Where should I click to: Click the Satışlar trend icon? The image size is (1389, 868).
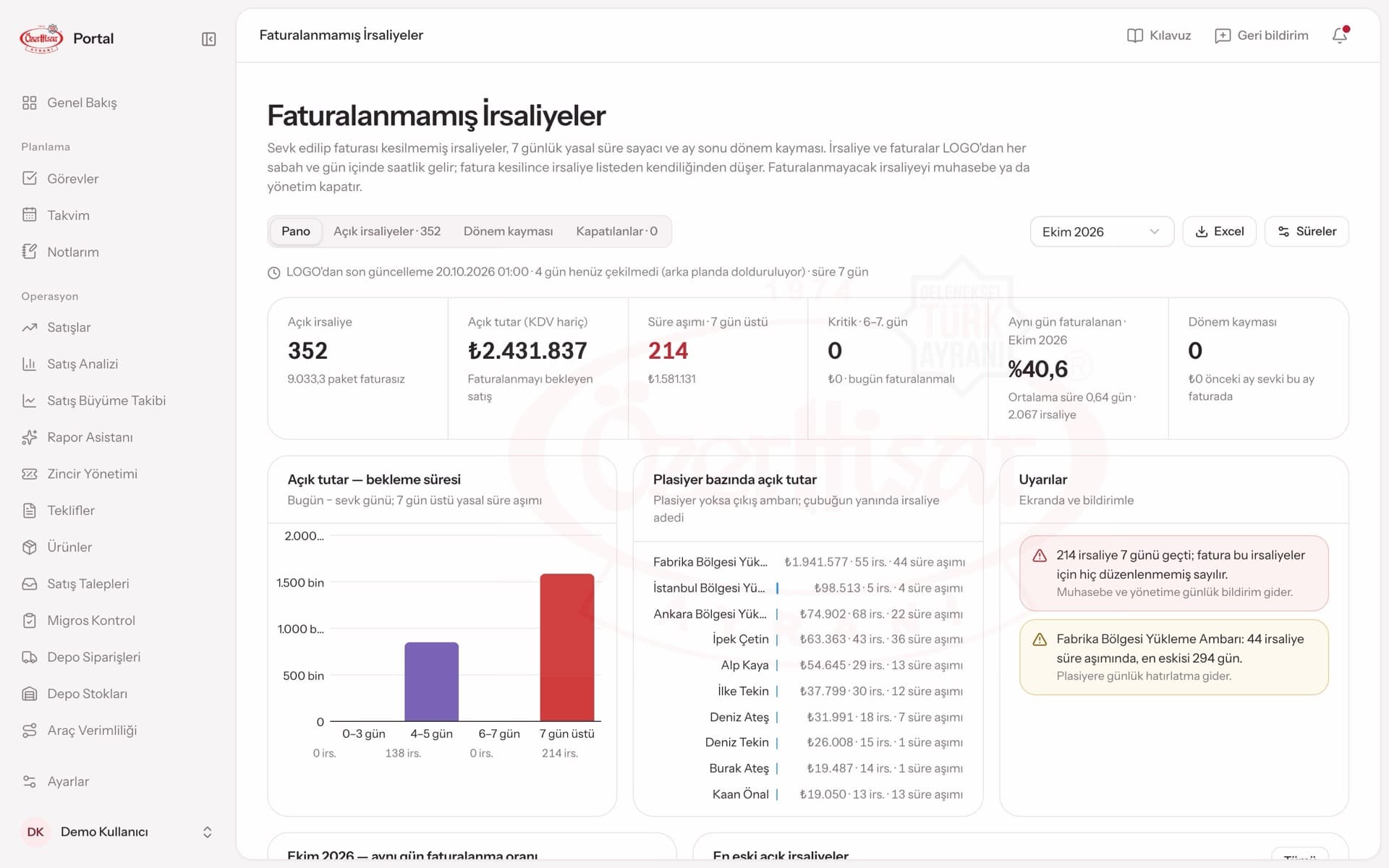[29, 328]
